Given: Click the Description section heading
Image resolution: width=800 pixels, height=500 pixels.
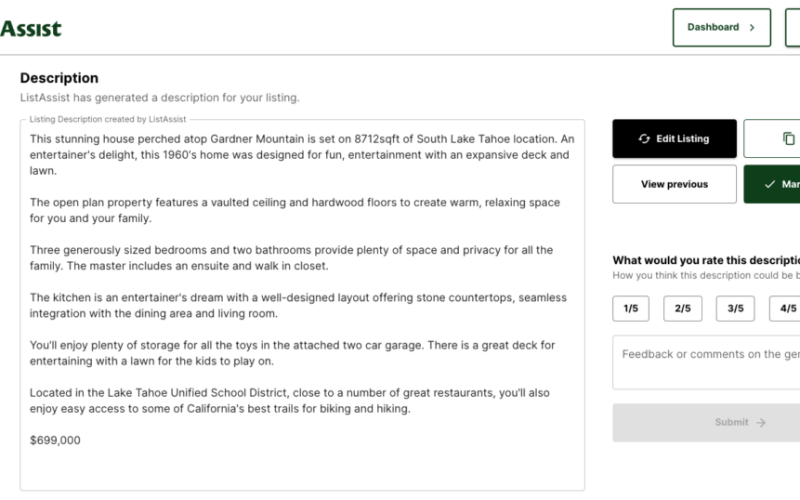Looking at the screenshot, I should 59,78.
